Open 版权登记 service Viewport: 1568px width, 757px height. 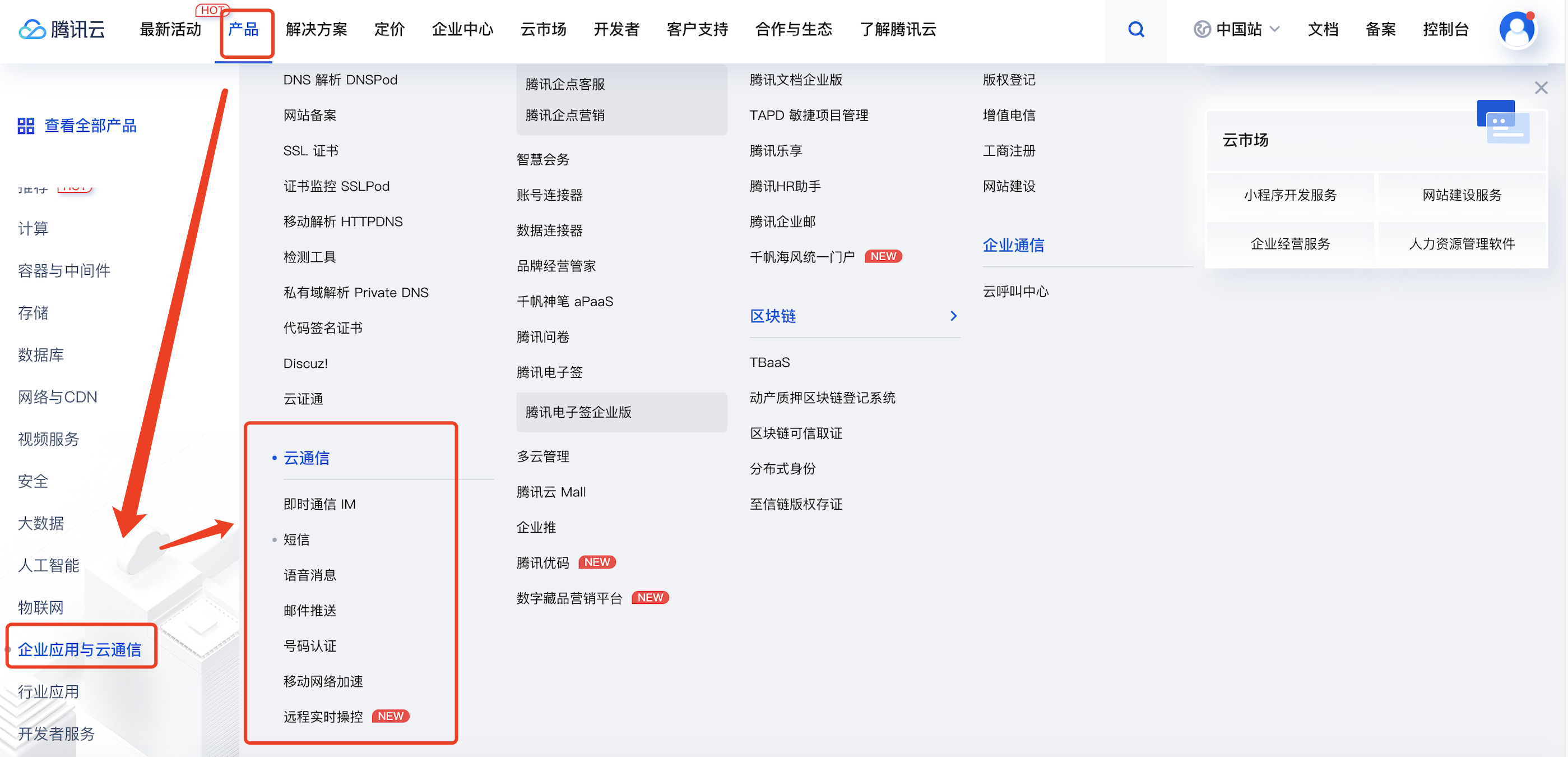(1008, 79)
